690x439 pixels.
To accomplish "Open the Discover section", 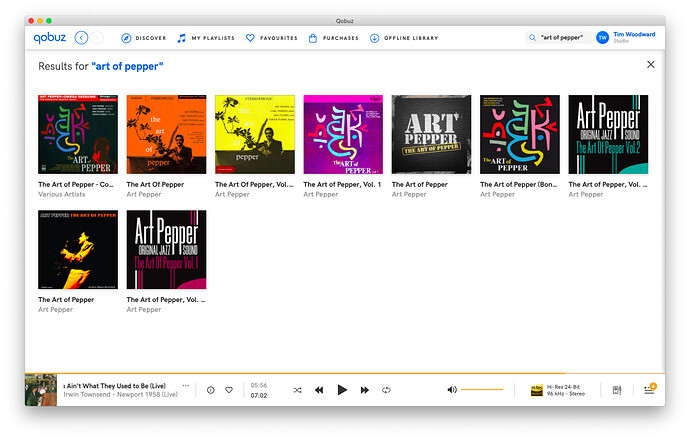I will [x=150, y=38].
